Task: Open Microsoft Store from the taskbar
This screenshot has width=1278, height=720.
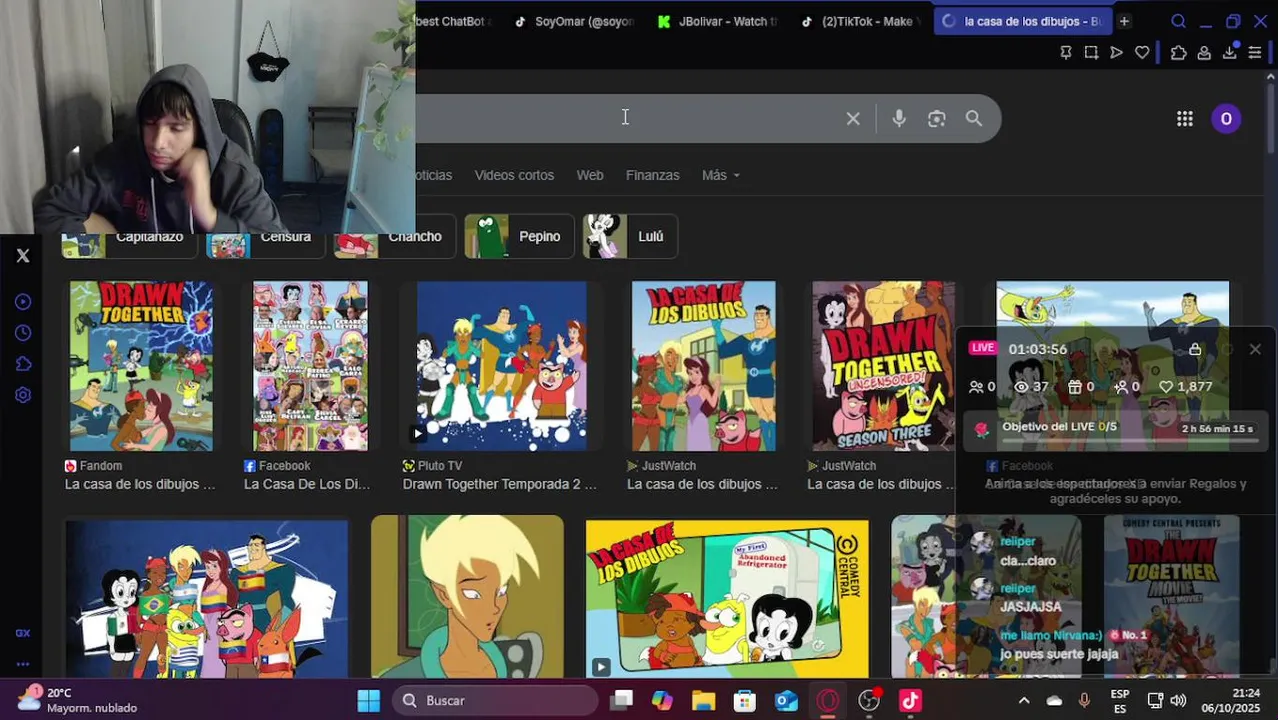Action: (745, 701)
